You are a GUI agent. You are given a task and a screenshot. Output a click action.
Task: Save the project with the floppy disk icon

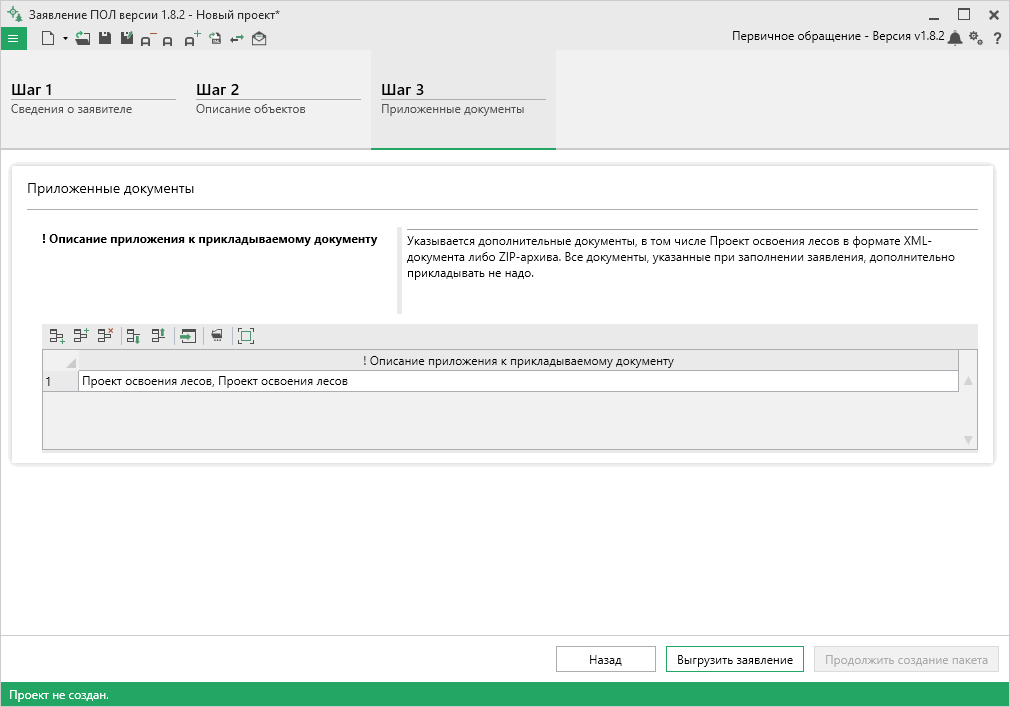[x=104, y=39]
